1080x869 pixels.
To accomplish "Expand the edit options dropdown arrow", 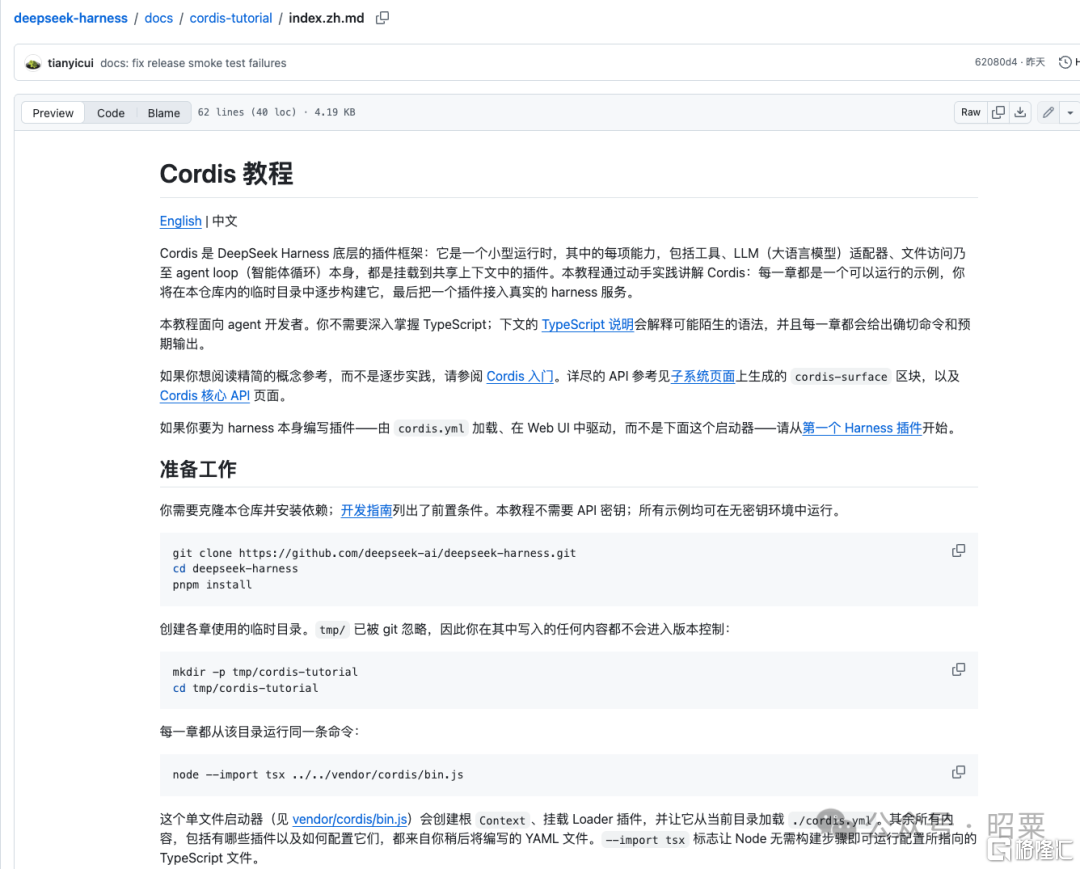I will click(1070, 112).
